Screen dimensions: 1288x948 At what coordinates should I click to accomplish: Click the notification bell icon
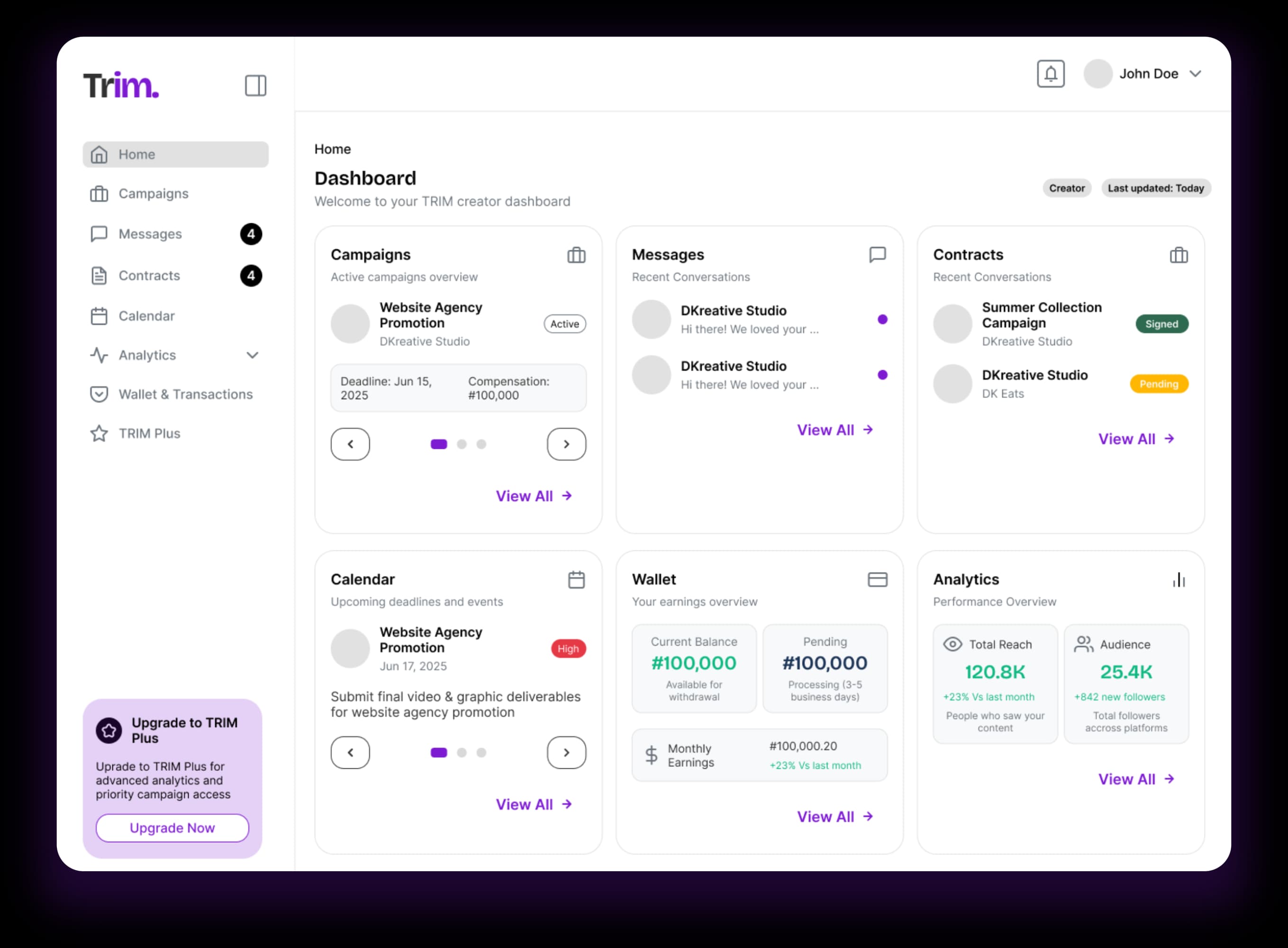[1050, 74]
